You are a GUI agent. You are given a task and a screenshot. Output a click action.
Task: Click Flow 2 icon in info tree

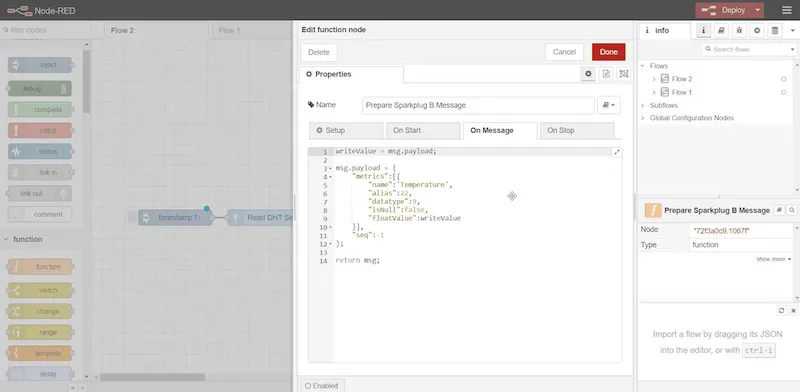coord(665,79)
